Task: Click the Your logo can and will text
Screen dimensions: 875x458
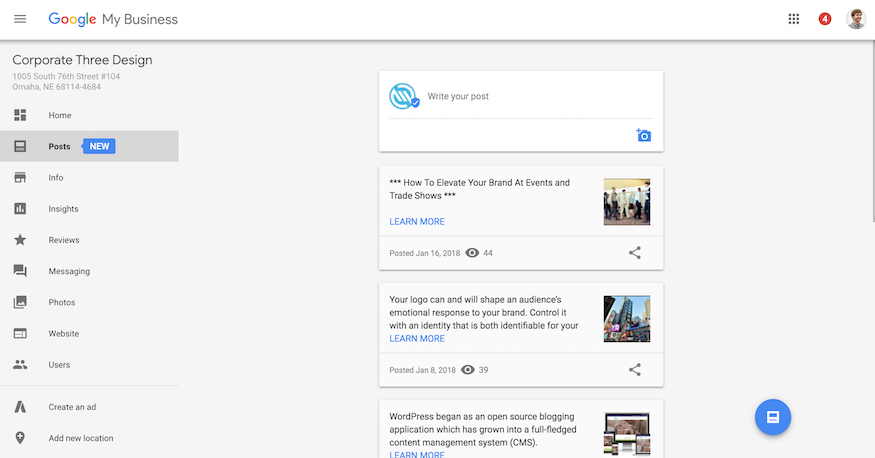Action: coord(484,312)
